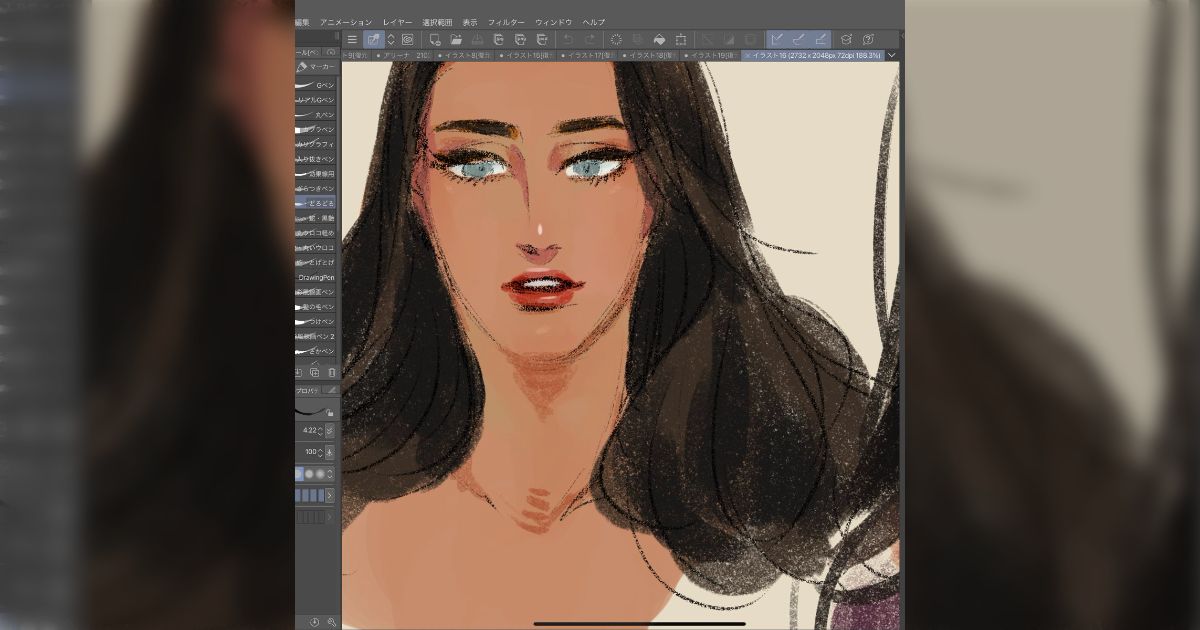Click the scale/transform icon in toolbar
The height and width of the screenshot is (630, 1200).
681,40
